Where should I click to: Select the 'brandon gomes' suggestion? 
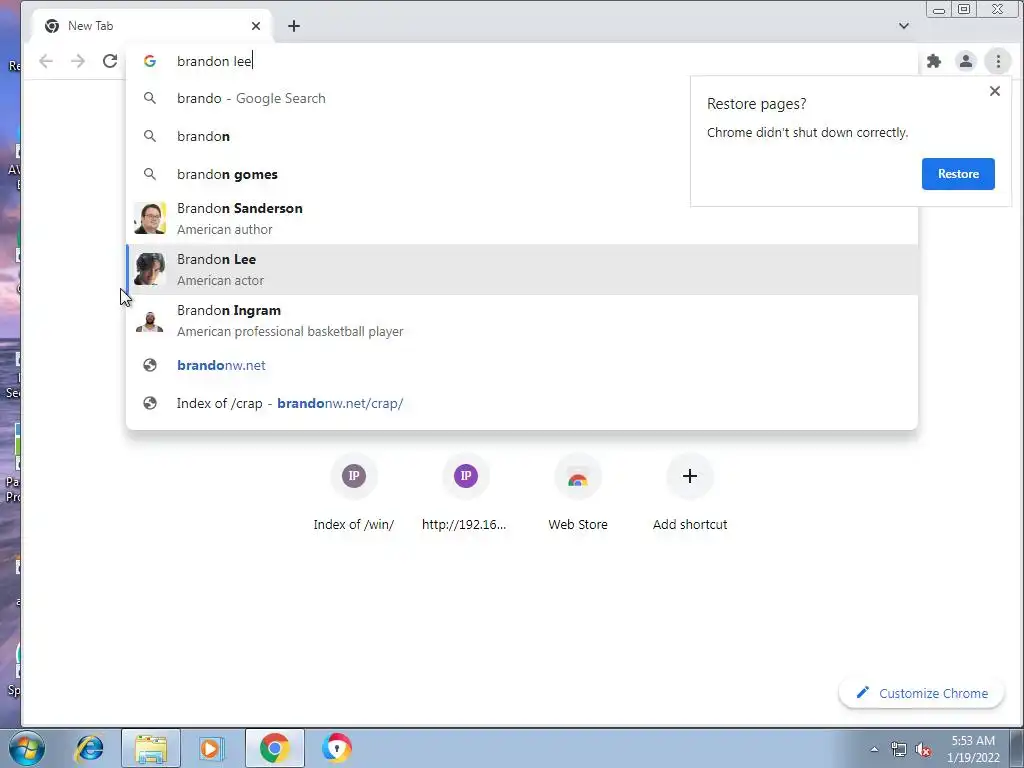522,174
